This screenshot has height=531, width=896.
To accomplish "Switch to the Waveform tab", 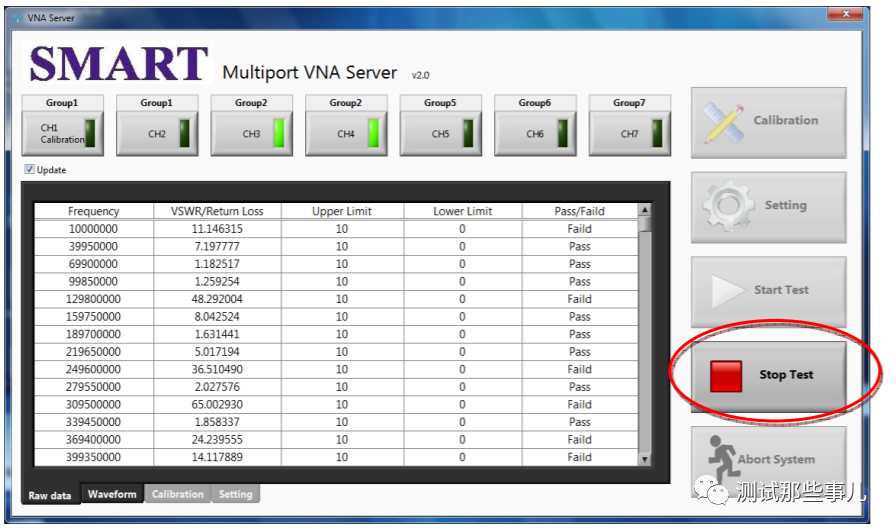I will (113, 494).
